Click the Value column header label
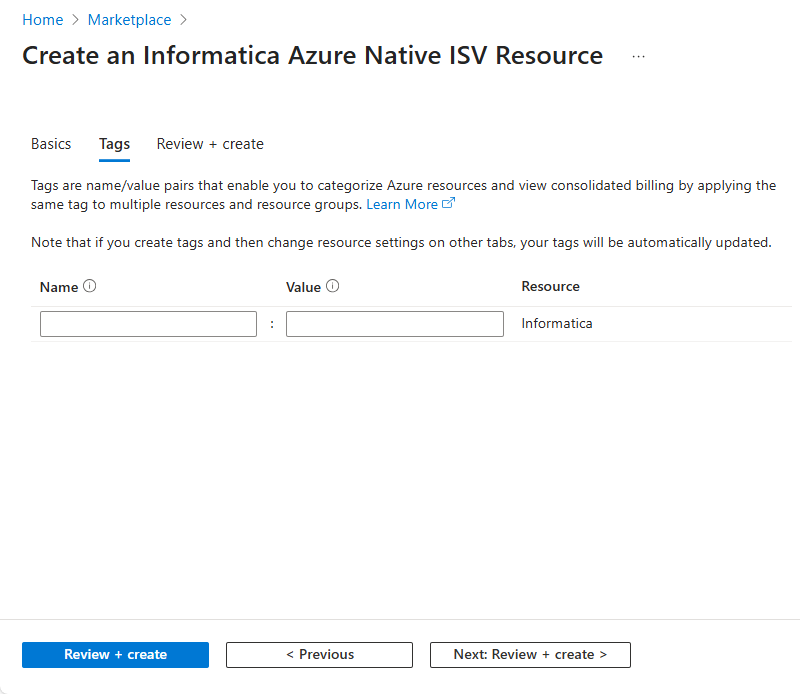This screenshot has width=800, height=694. [x=304, y=287]
